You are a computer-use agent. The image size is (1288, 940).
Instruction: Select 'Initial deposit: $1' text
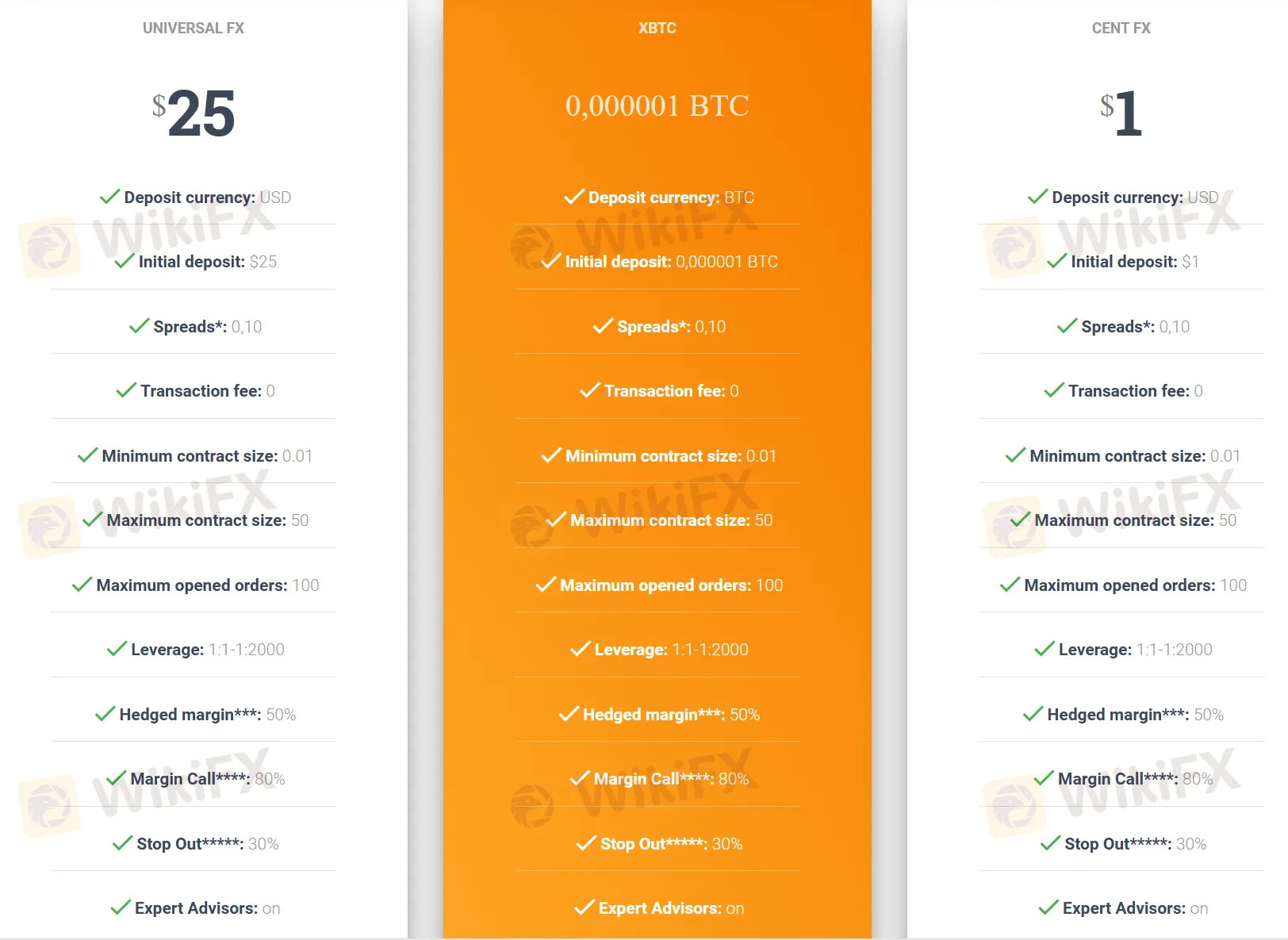point(1136,262)
